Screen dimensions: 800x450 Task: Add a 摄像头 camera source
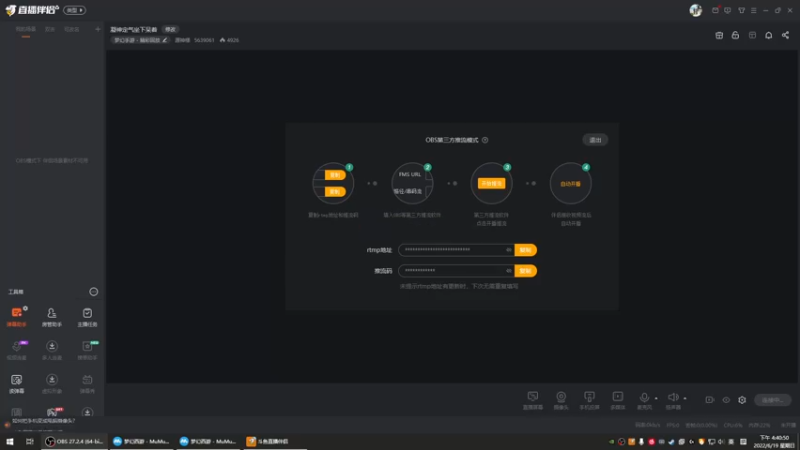(x=561, y=401)
